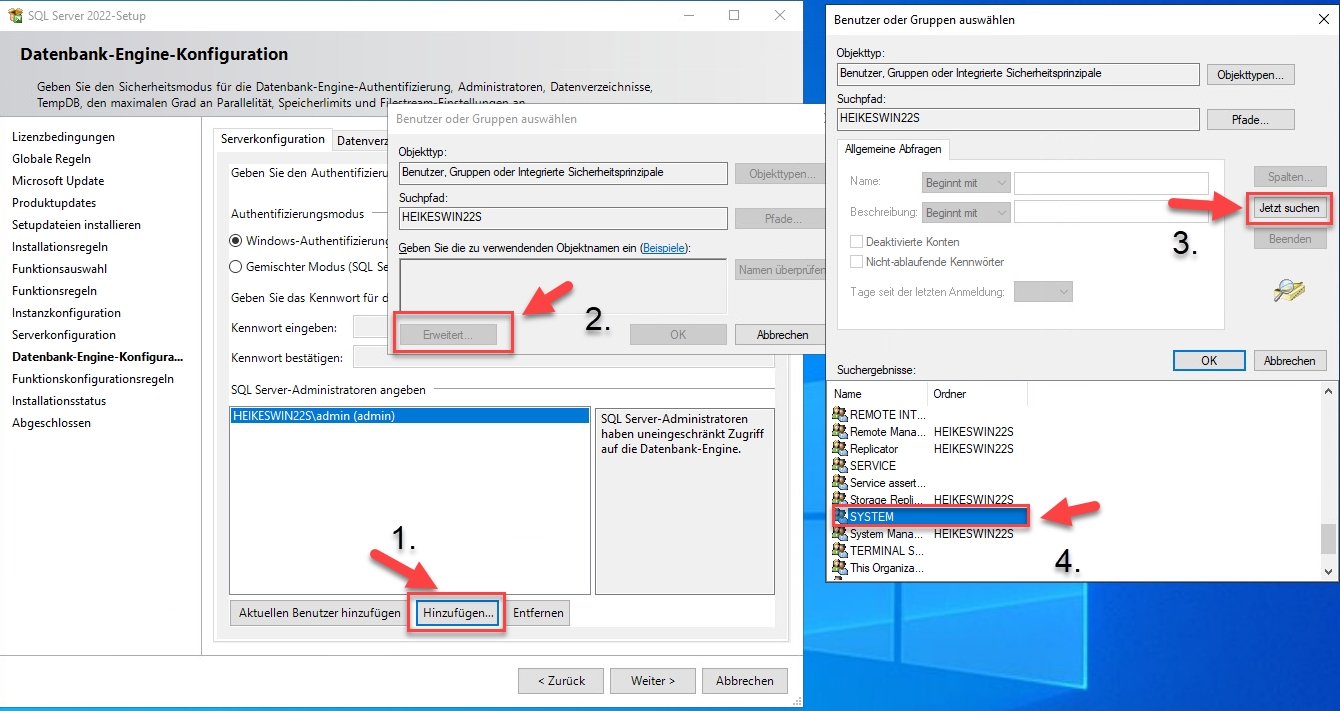This screenshot has height=711, width=1340.
Task: Click the group icon beside REMOTE INT...
Action: [x=840, y=415]
